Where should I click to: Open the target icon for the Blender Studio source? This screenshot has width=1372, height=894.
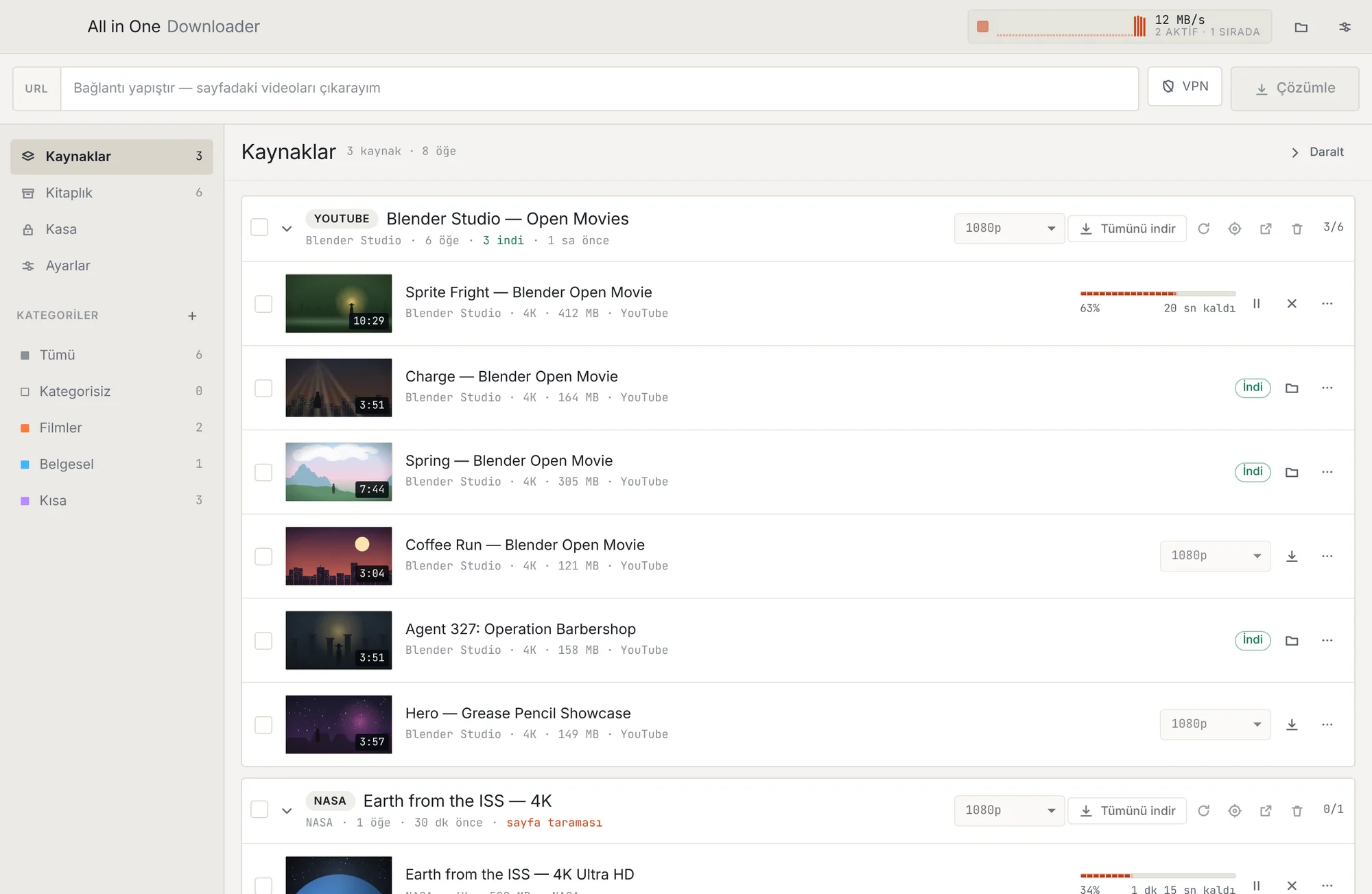pyautogui.click(x=1234, y=228)
